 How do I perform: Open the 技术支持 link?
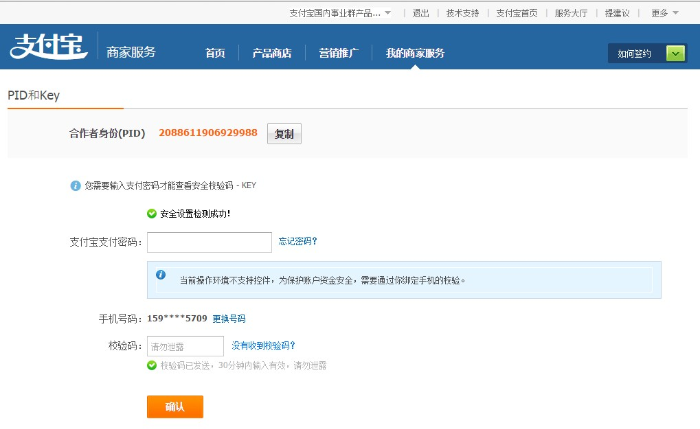[462, 13]
